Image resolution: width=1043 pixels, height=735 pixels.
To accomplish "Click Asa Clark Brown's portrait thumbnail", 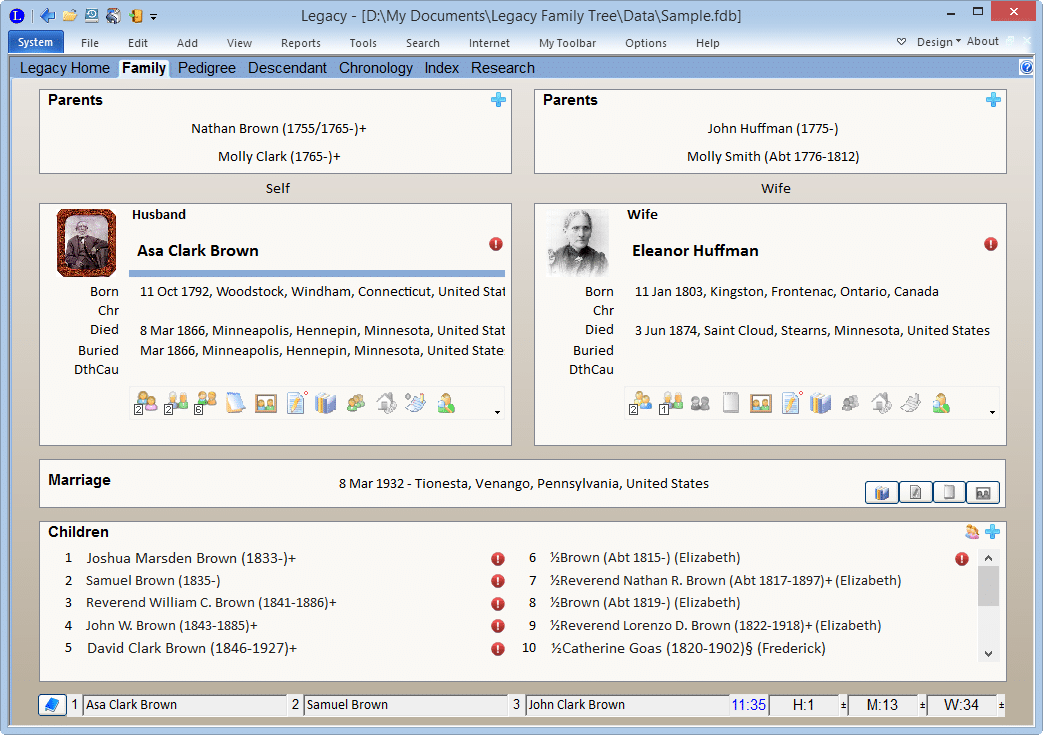I will pos(86,243).
